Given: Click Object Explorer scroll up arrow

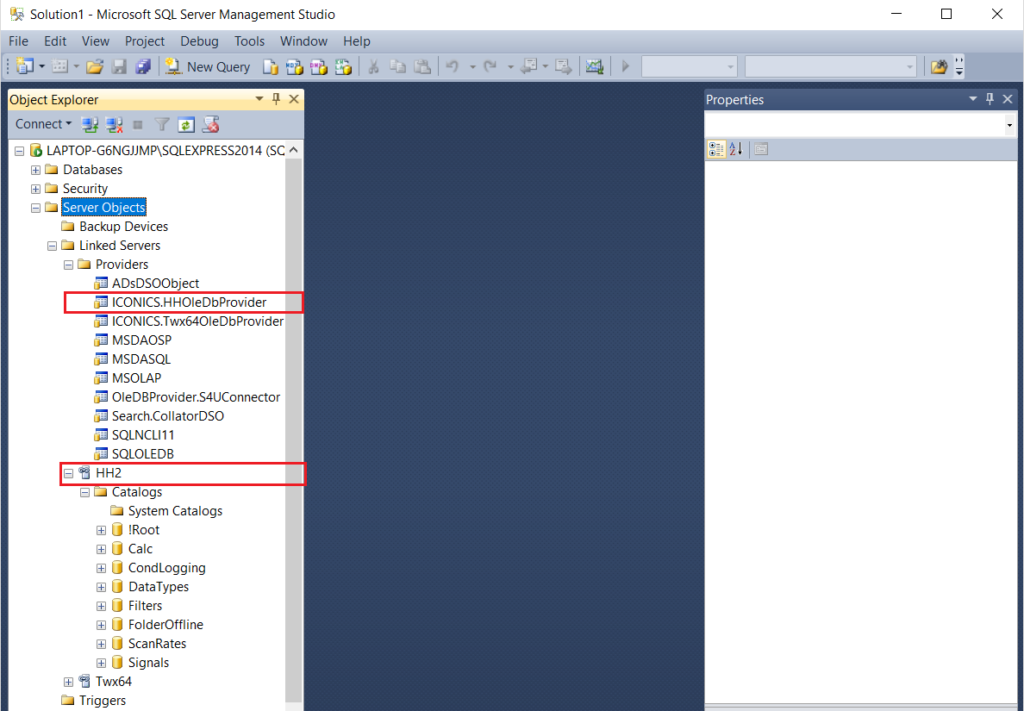Looking at the screenshot, I should click(x=294, y=150).
